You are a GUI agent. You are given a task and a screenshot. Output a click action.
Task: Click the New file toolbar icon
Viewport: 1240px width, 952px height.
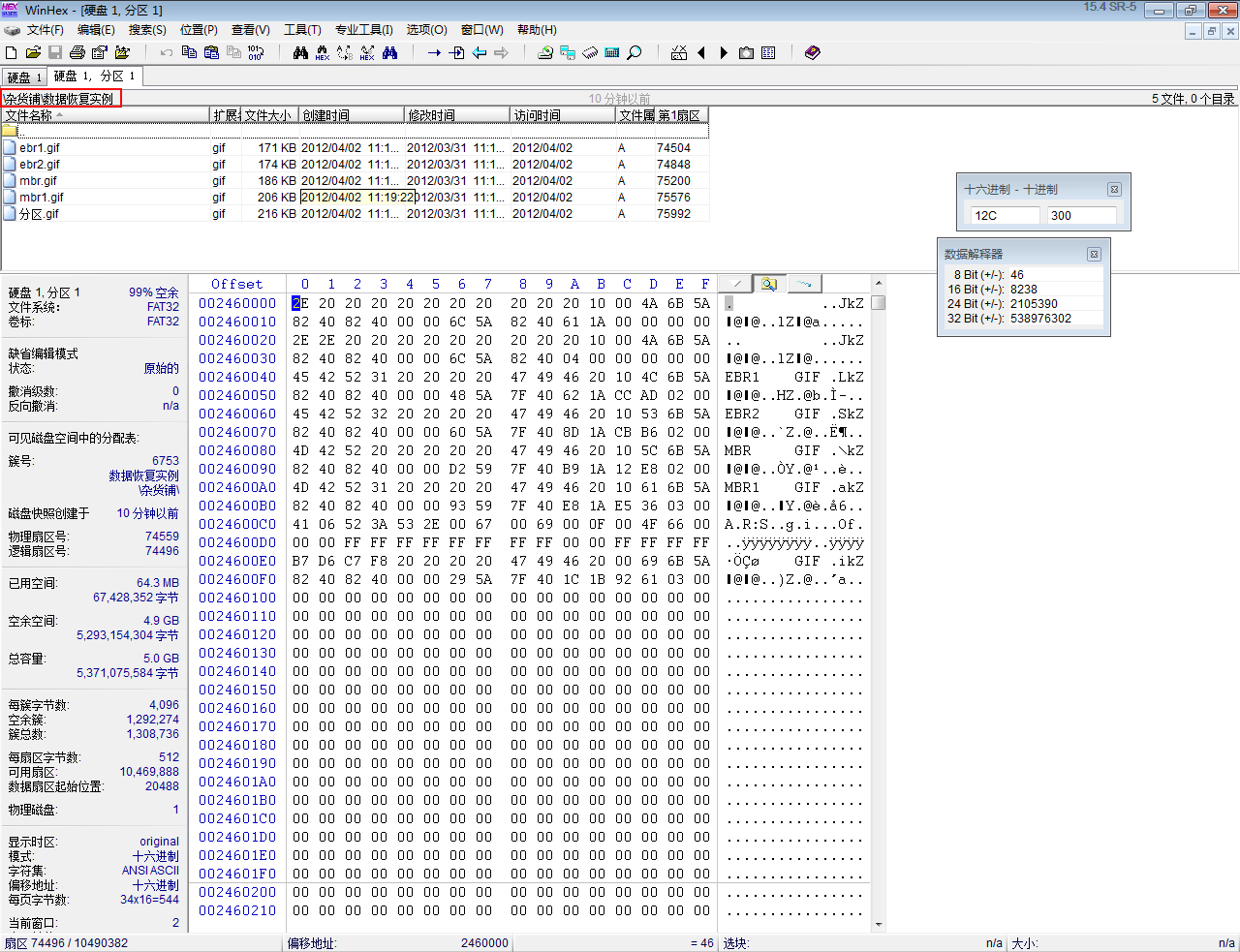12,52
